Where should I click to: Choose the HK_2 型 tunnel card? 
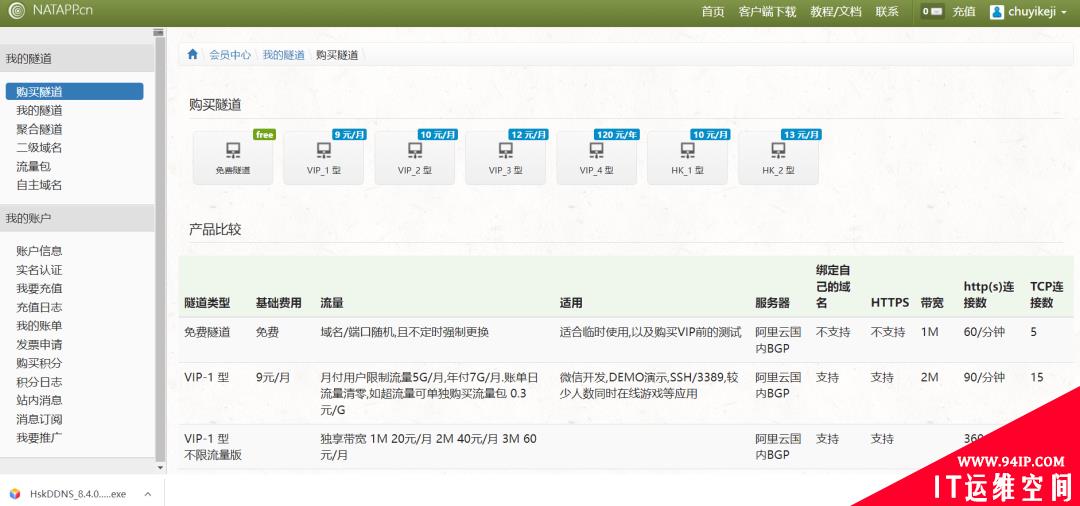click(x=778, y=158)
